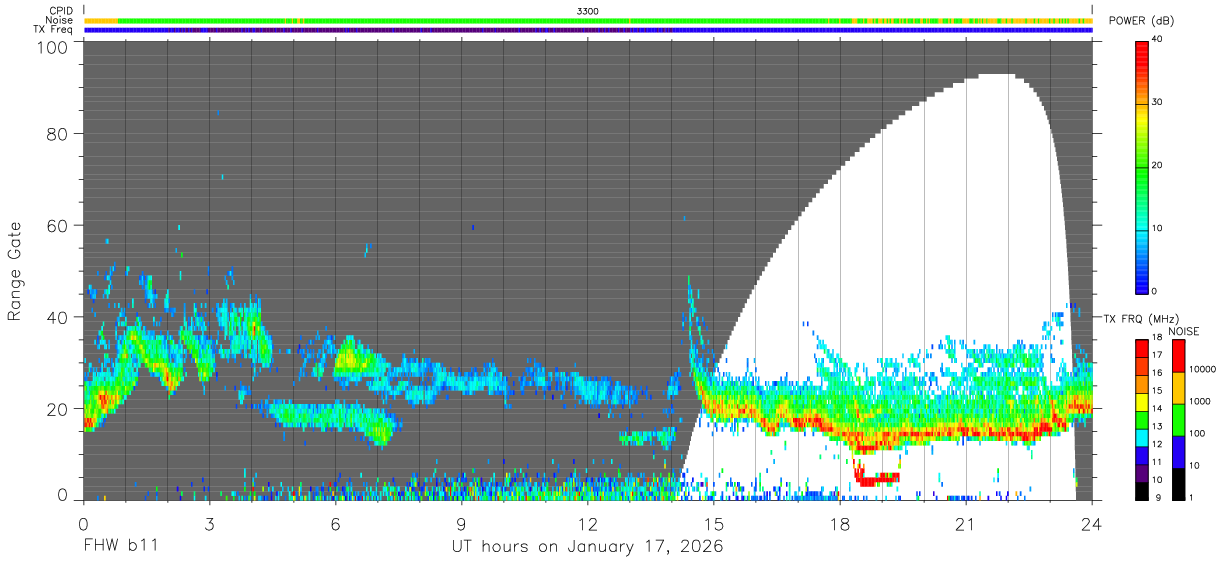Click the TX Freq row label
Image resolution: width=1228 pixels, height=567 pixels.
[x=54, y=30]
